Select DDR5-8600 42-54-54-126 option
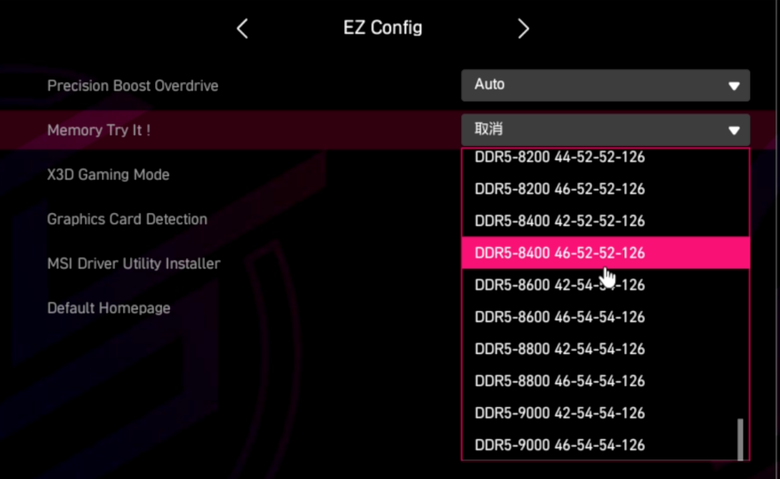 (605, 285)
